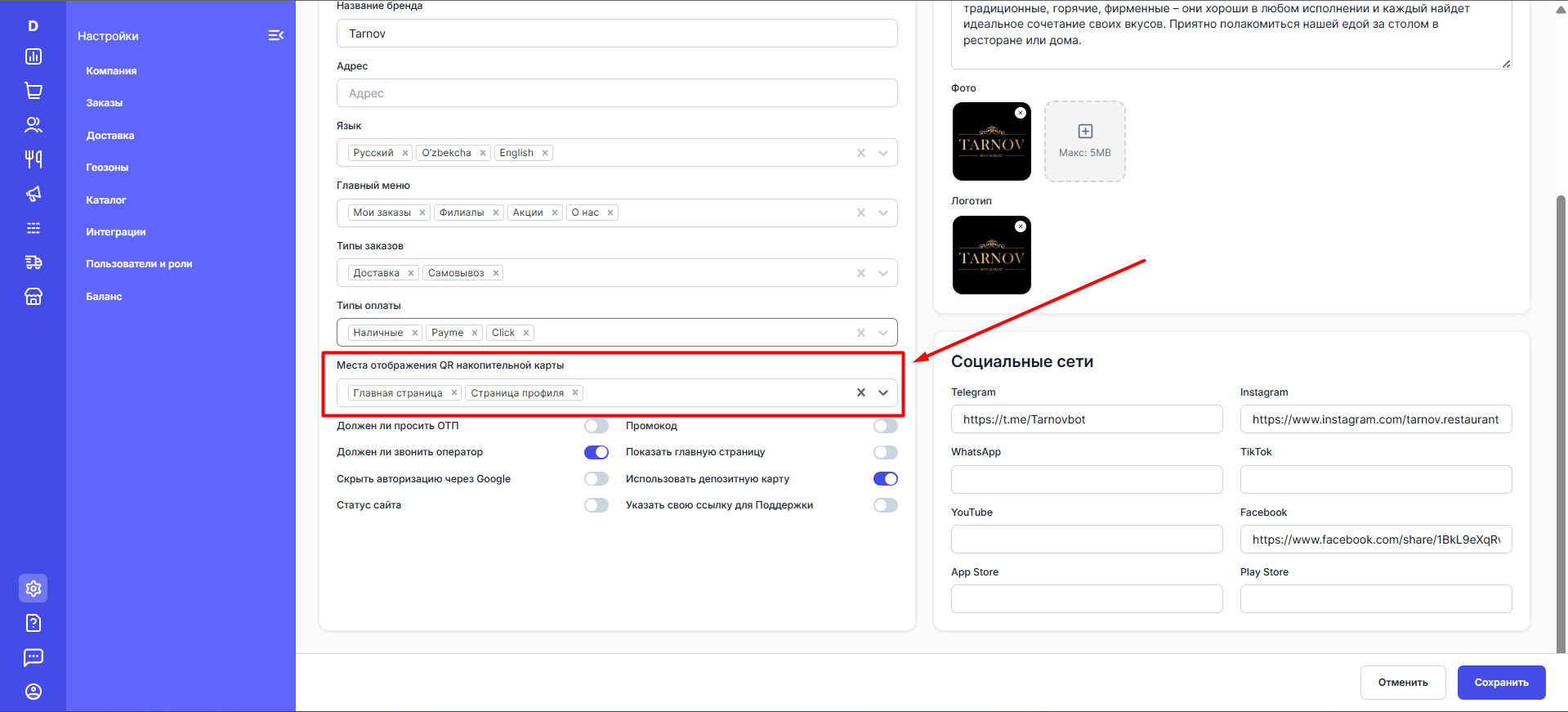Screen dimensions: 1568x712
Task: Open the clients people icon
Action: 34,125
